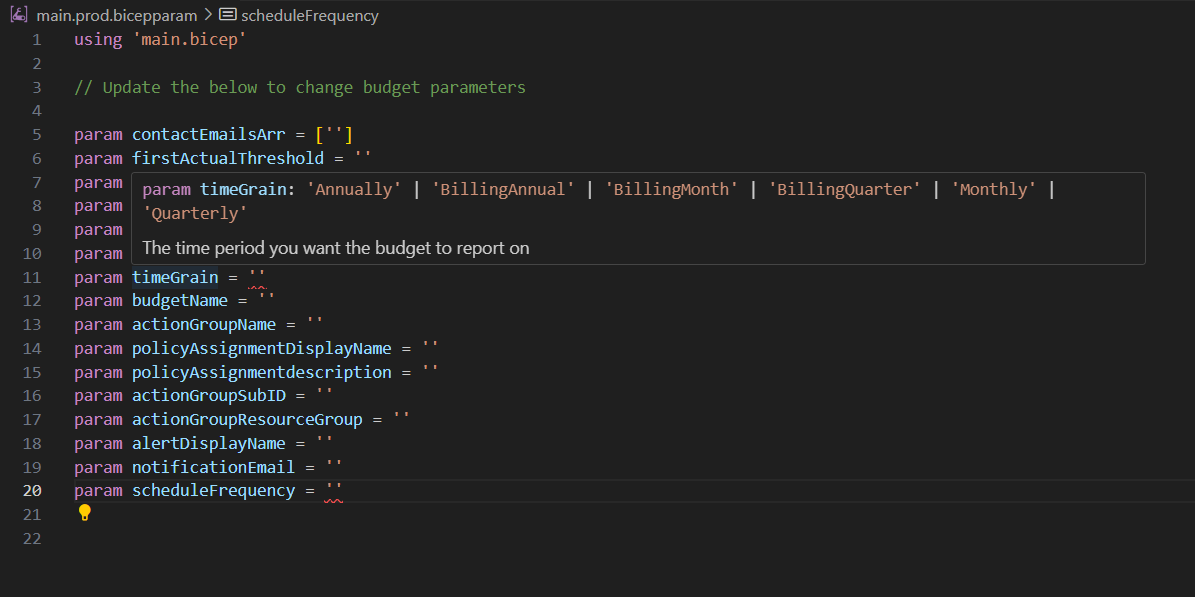Click empty string value of notificationEmail
The image size is (1195, 597).
334,467
